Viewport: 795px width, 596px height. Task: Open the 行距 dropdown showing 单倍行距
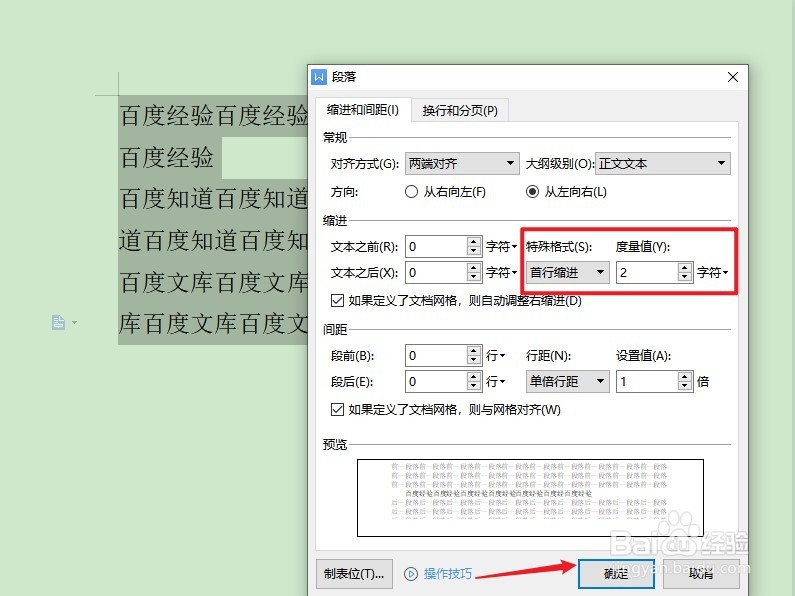(x=567, y=382)
